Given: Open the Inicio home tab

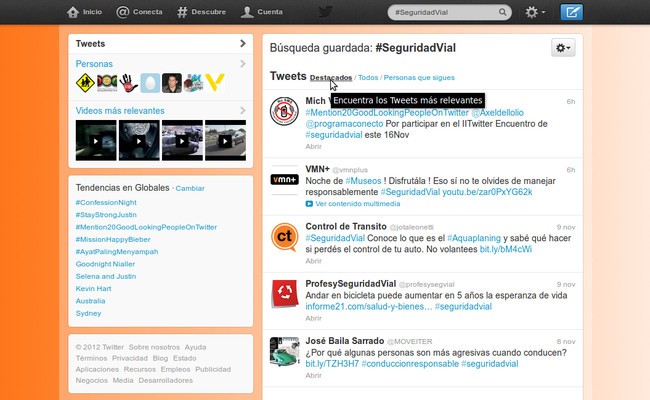Looking at the screenshot, I should 84,12.
